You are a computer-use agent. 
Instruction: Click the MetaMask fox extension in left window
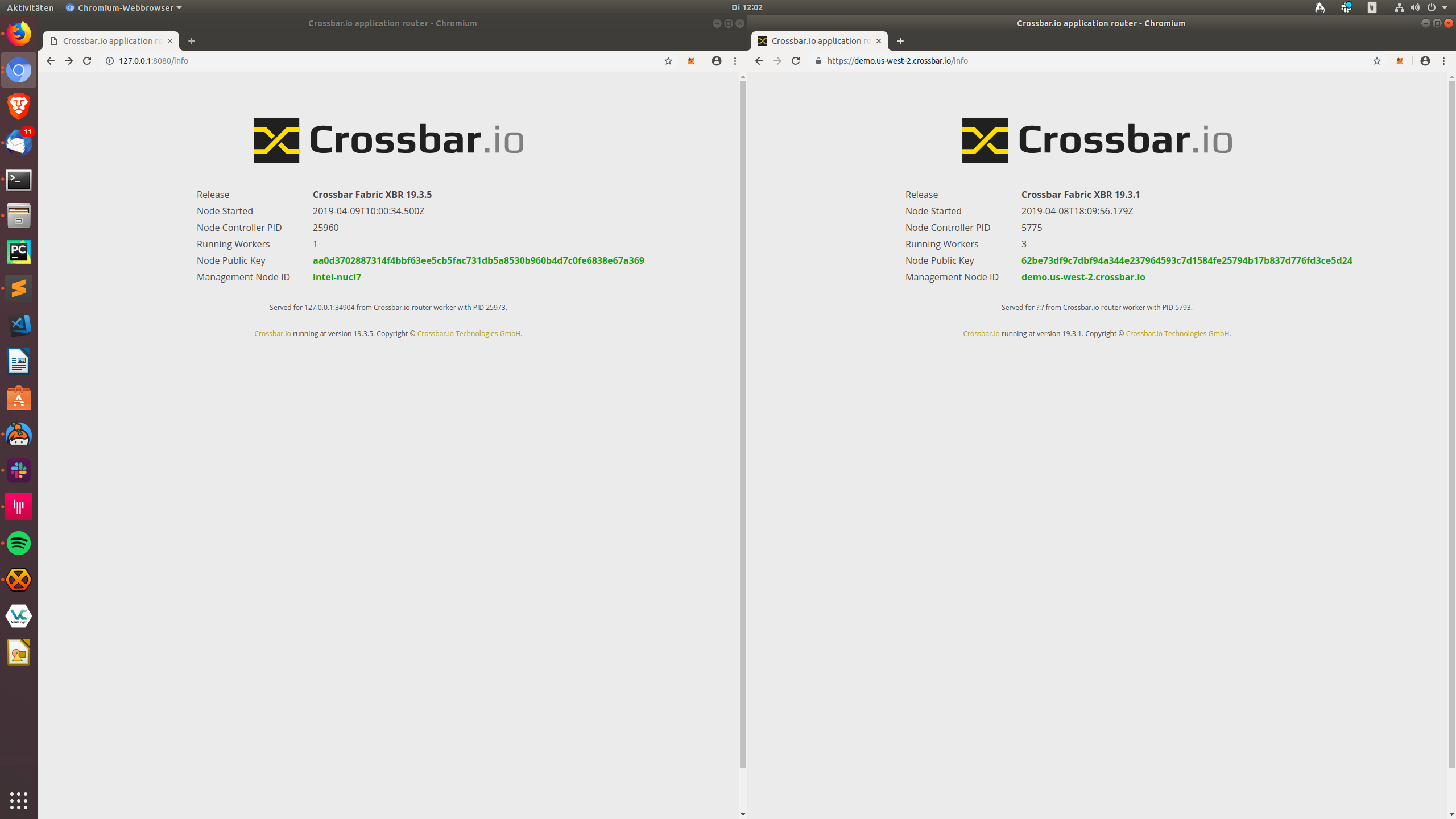click(x=691, y=61)
